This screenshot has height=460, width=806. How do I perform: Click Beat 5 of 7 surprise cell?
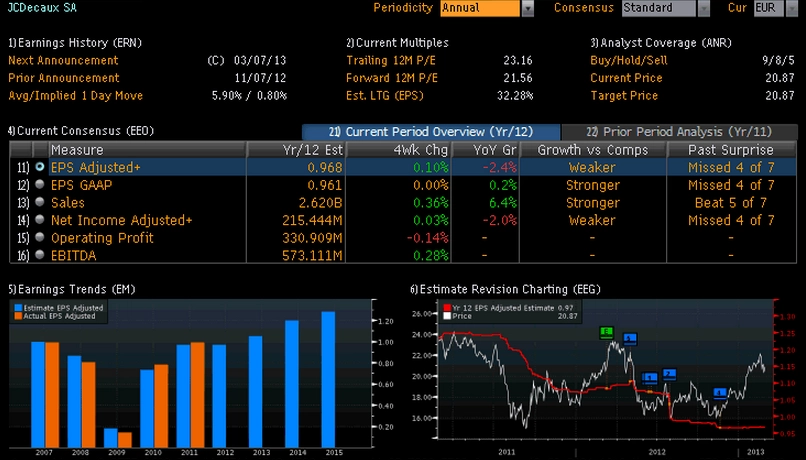click(730, 203)
